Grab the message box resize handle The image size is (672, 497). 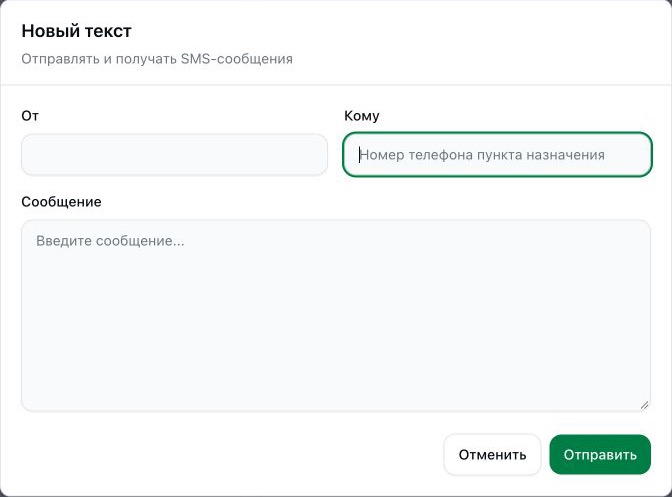(x=645, y=405)
